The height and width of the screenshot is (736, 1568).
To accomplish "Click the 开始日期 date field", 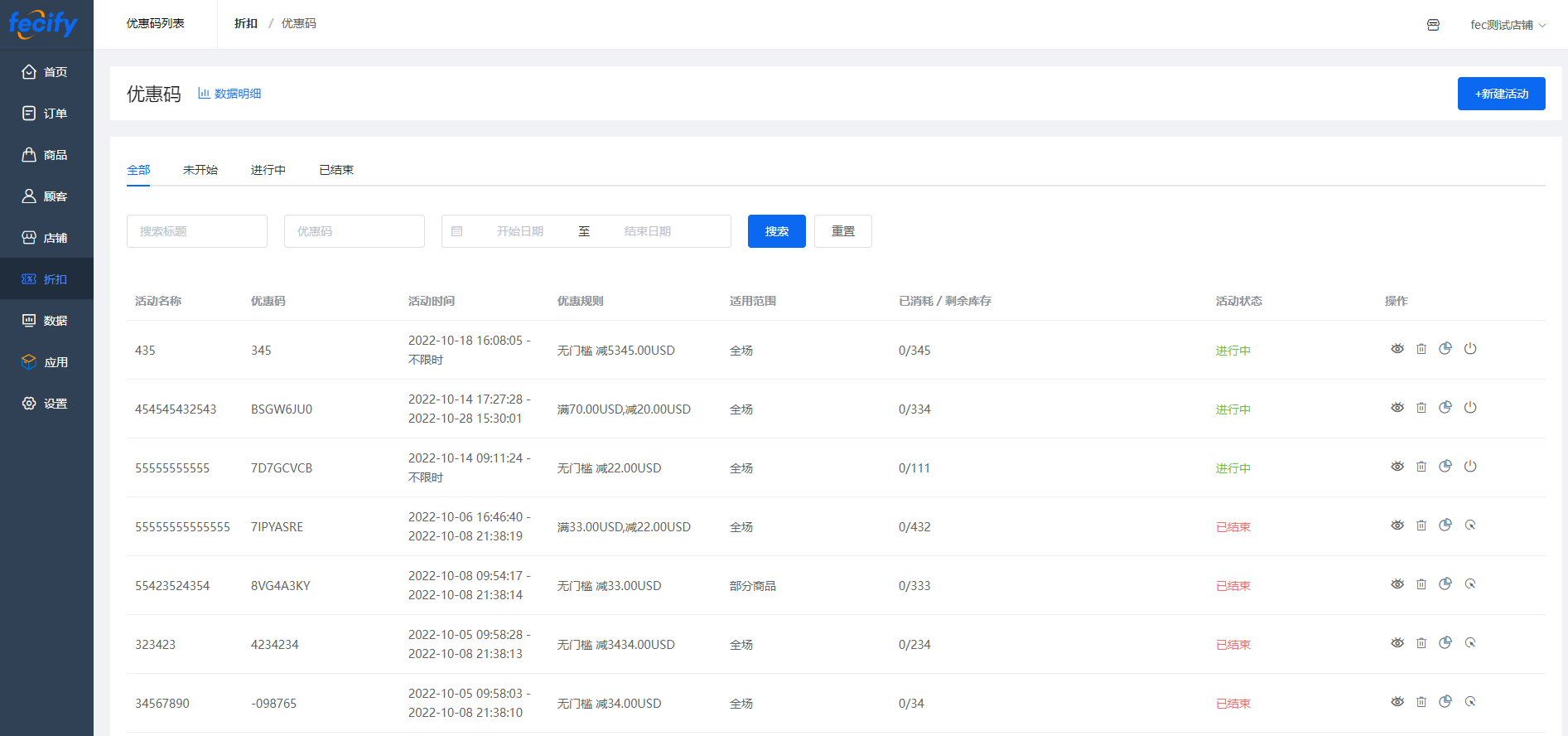I will (x=520, y=231).
